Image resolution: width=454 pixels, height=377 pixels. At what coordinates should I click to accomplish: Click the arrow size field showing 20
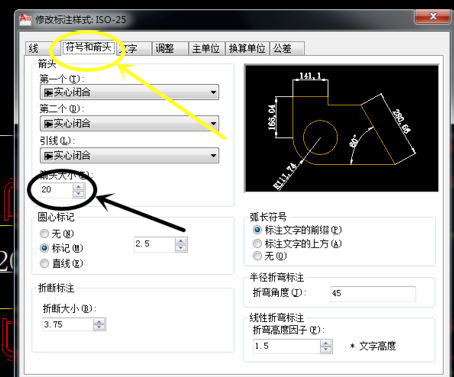56,190
